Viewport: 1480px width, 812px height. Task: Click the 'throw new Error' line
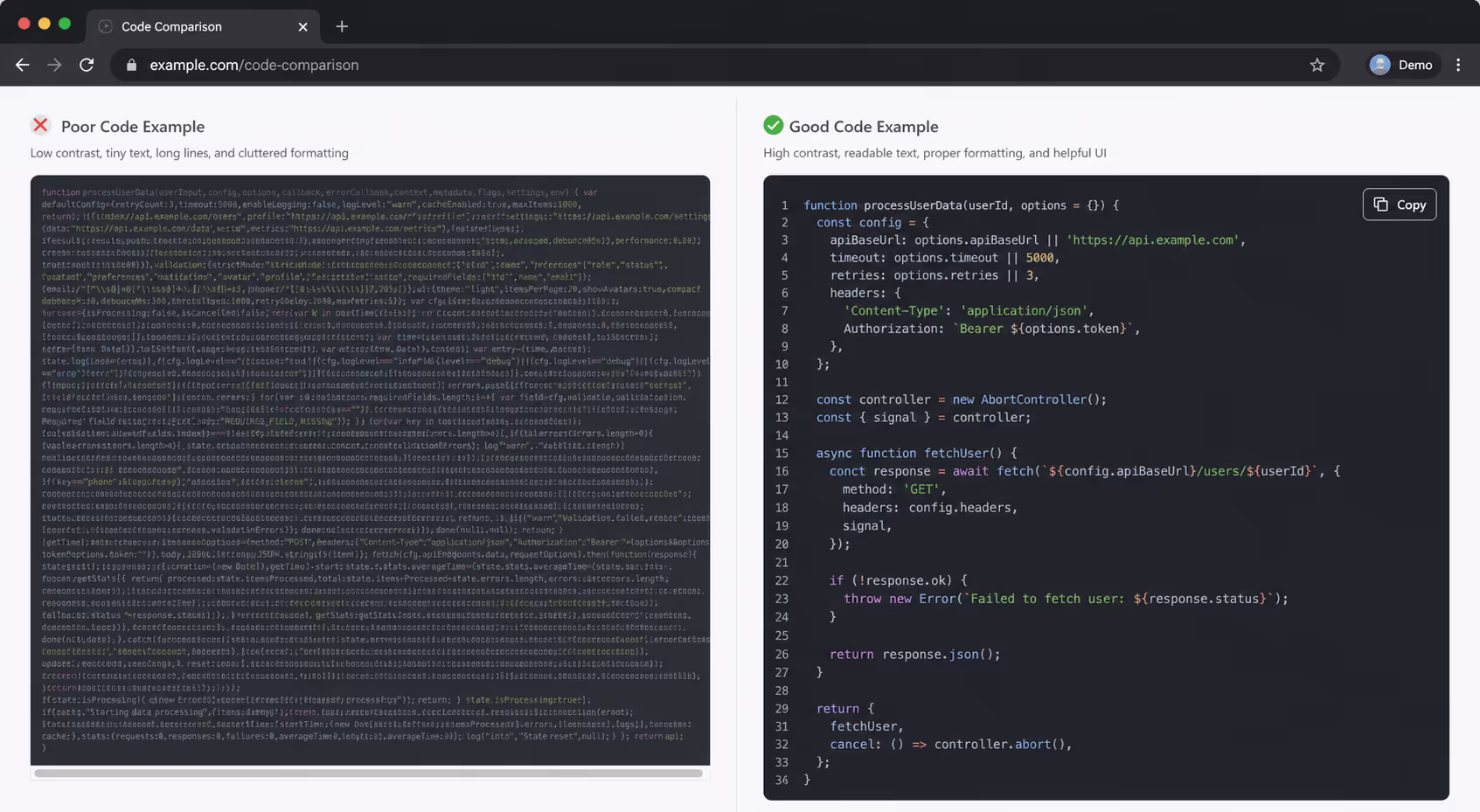1066,599
